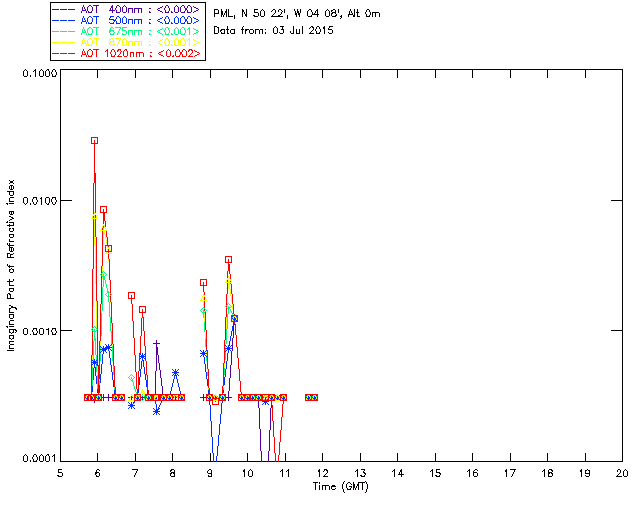Screen dimensions: 640x512
Task: Click the x-axis label 14
Action: tap(398, 473)
